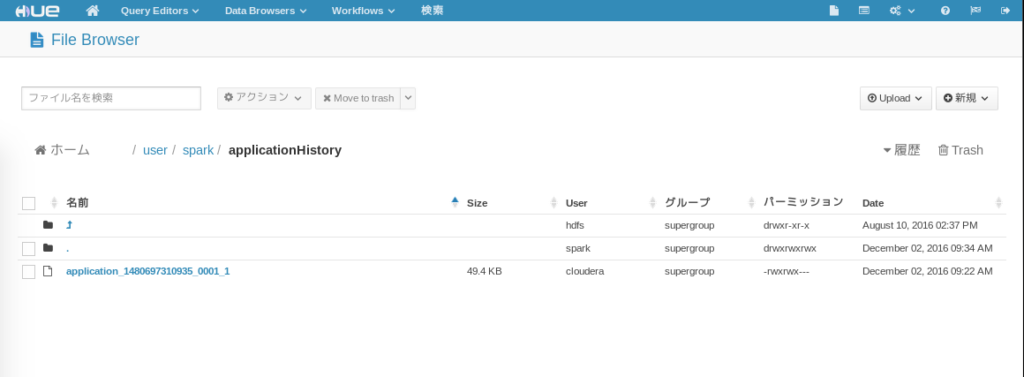Screen dimensions: 1024x377
Task: Click date December 02, 2016 09:22 AM
Action: [x=927, y=271]
